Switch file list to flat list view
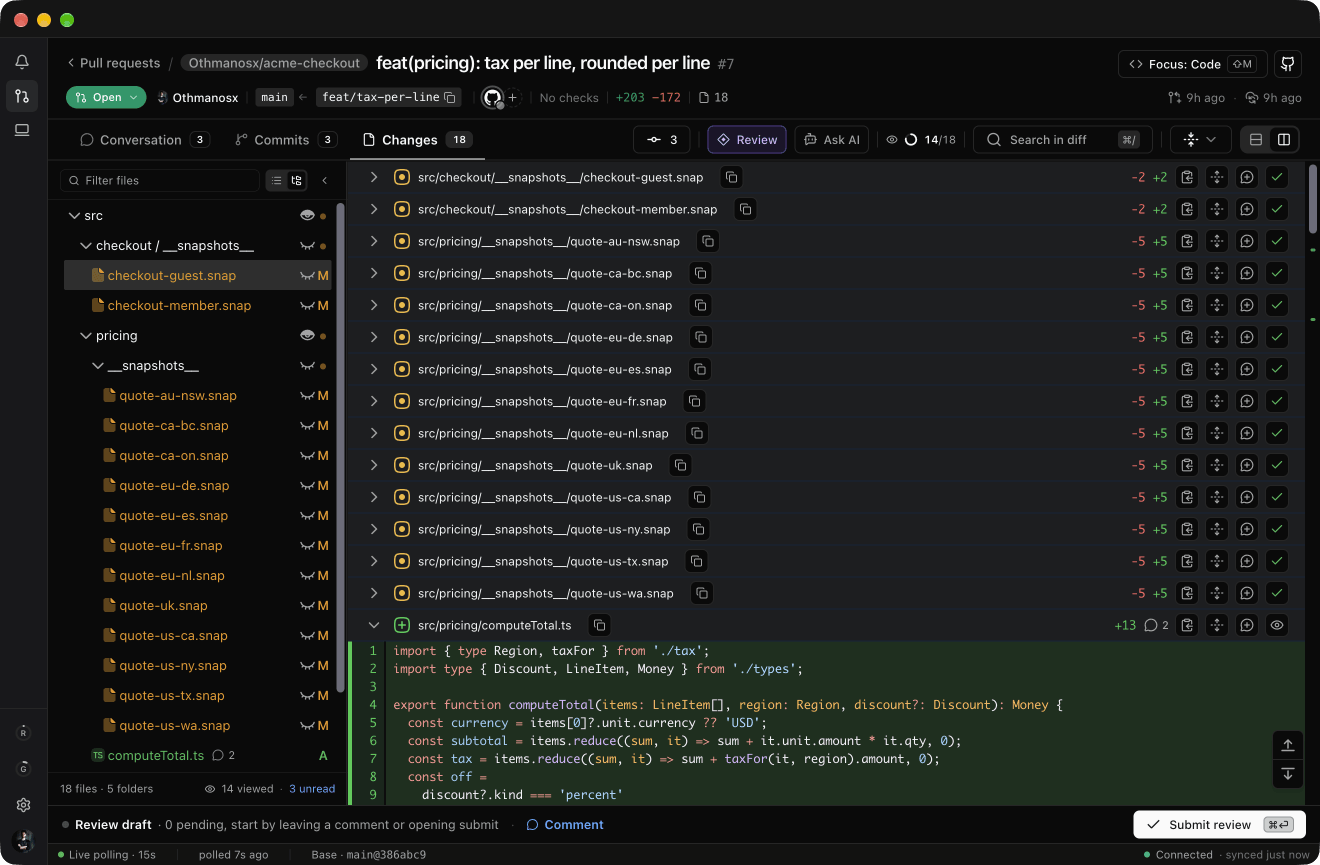1320x865 pixels. point(277,181)
